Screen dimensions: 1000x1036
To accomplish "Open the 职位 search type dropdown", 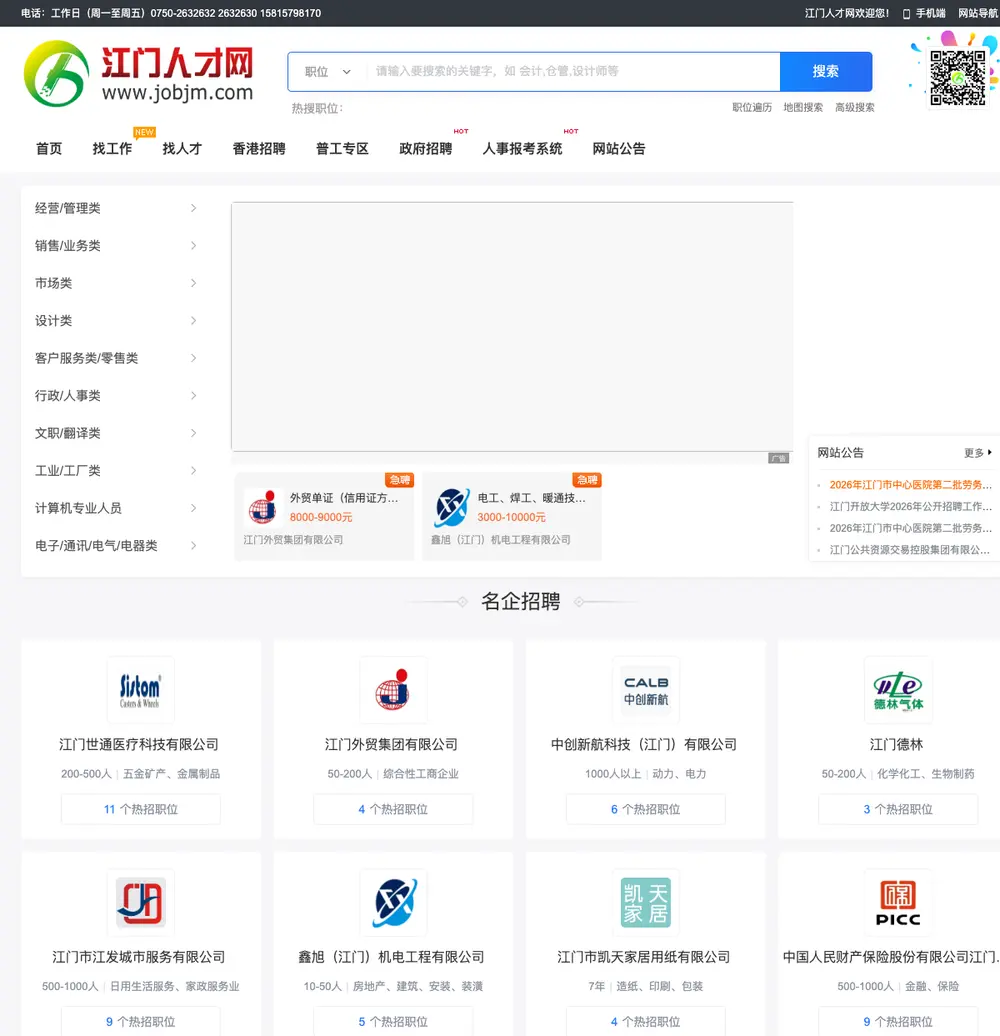I will [328, 71].
